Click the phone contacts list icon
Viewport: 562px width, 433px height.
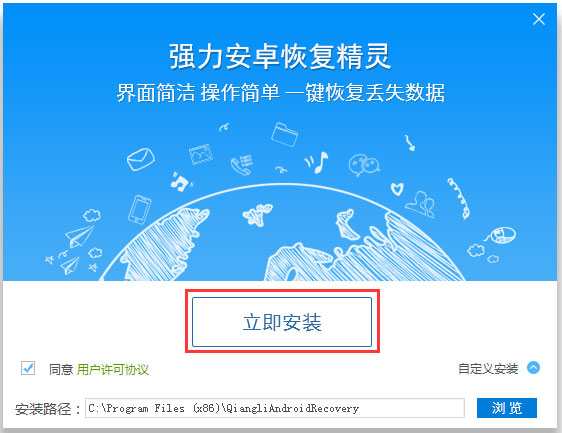tap(242, 165)
